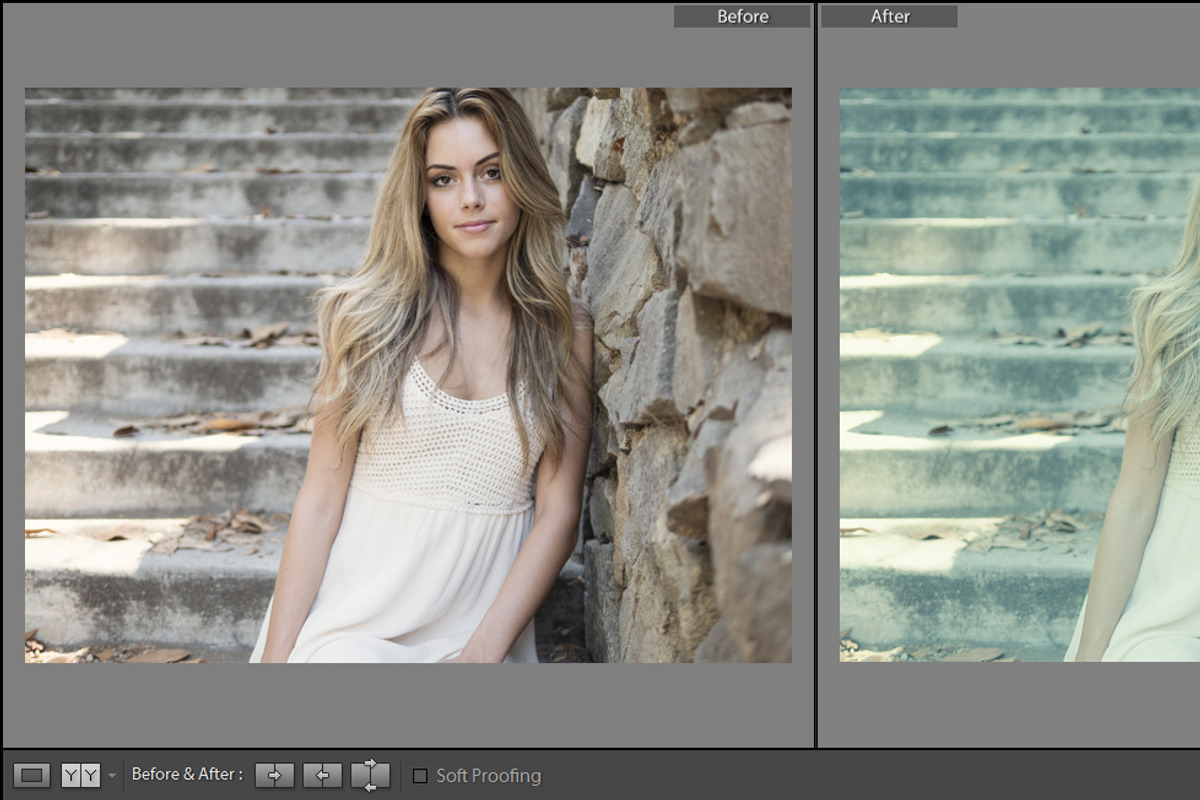Click the Before photo preview
This screenshot has height=800, width=1200.
point(408,375)
